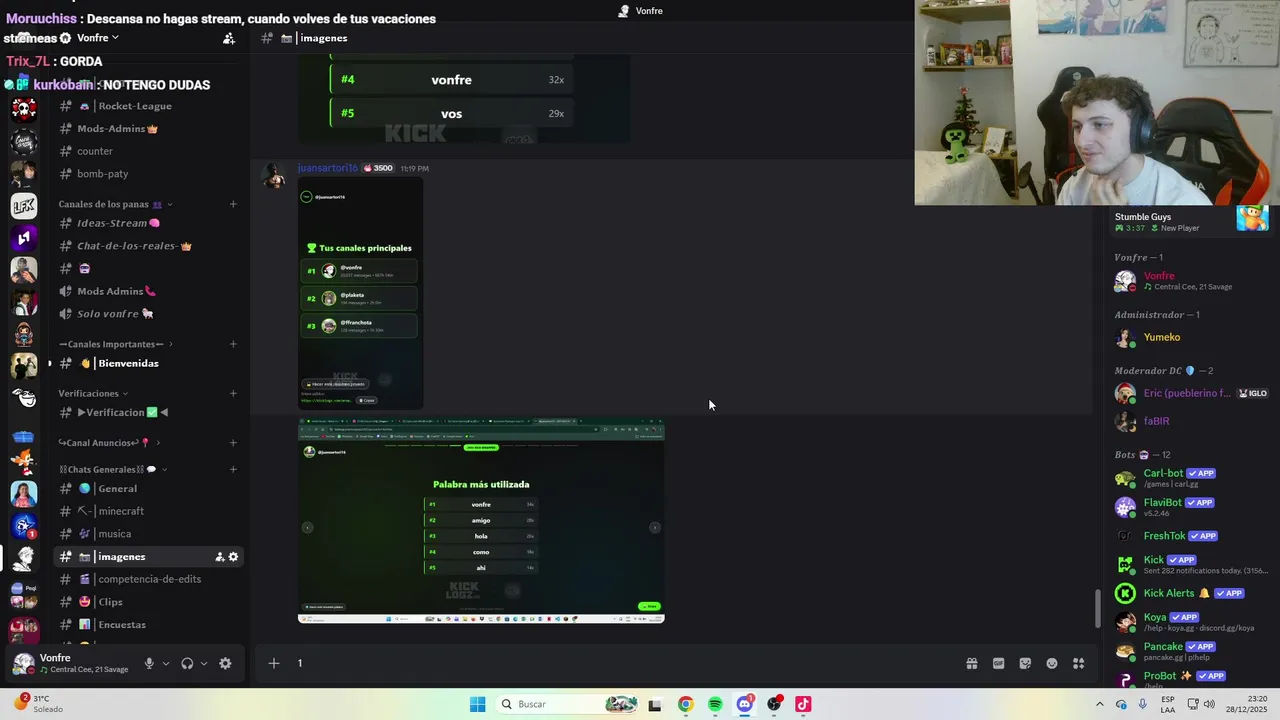Open Tus canales principales image attachment
This screenshot has height=720, width=1280.
click(x=361, y=295)
